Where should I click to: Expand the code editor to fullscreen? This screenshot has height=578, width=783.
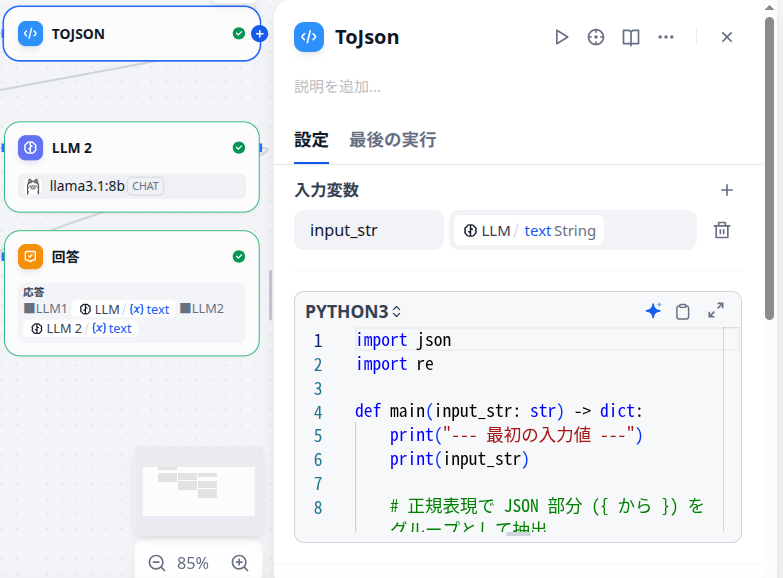click(x=716, y=310)
